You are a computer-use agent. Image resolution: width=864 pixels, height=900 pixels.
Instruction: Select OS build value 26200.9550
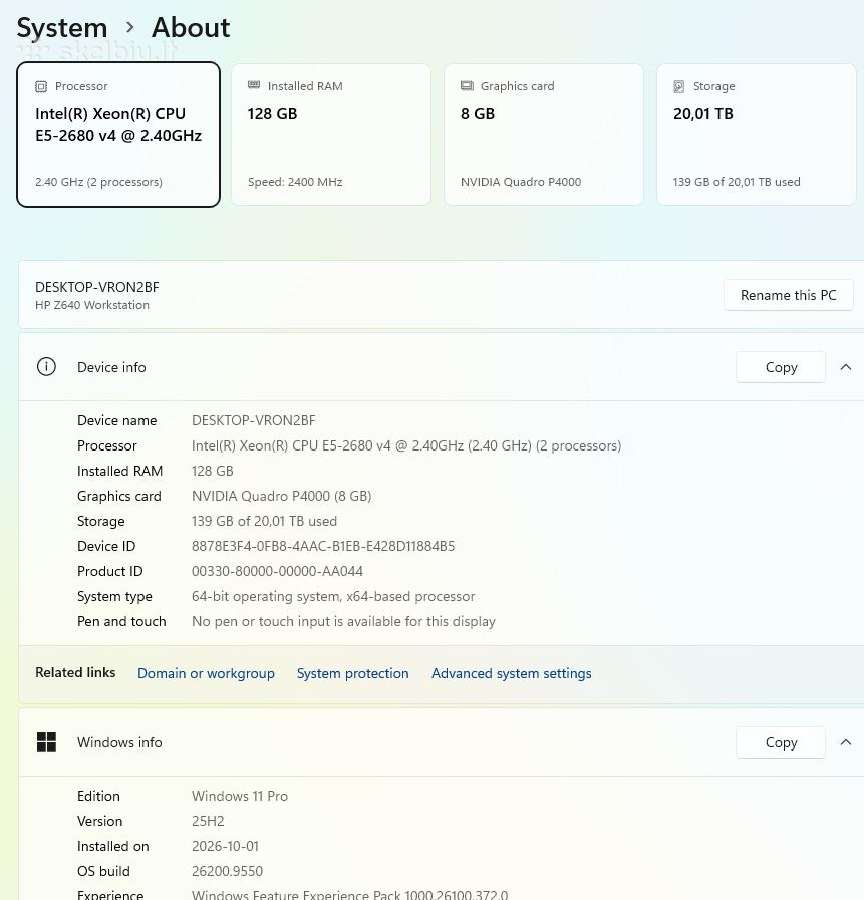(227, 871)
